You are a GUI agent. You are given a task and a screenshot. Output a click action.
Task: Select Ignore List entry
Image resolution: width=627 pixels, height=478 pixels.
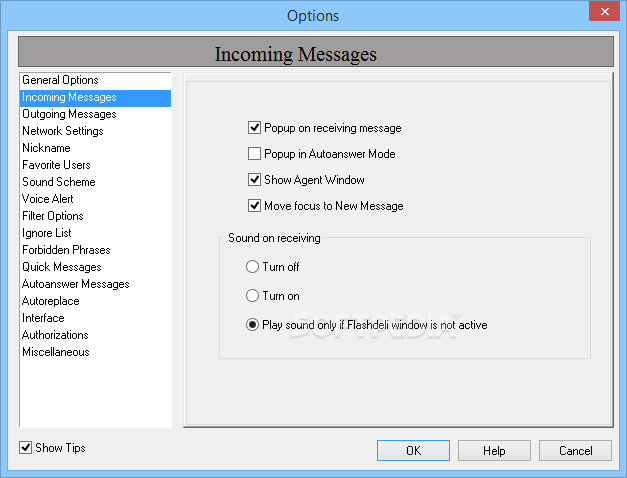click(x=95, y=233)
